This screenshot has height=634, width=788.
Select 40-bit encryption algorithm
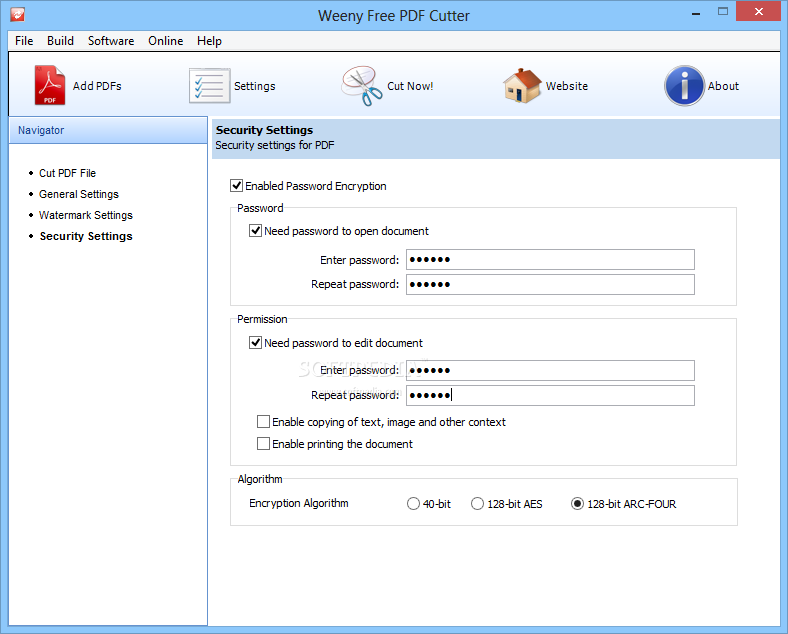pyautogui.click(x=413, y=504)
